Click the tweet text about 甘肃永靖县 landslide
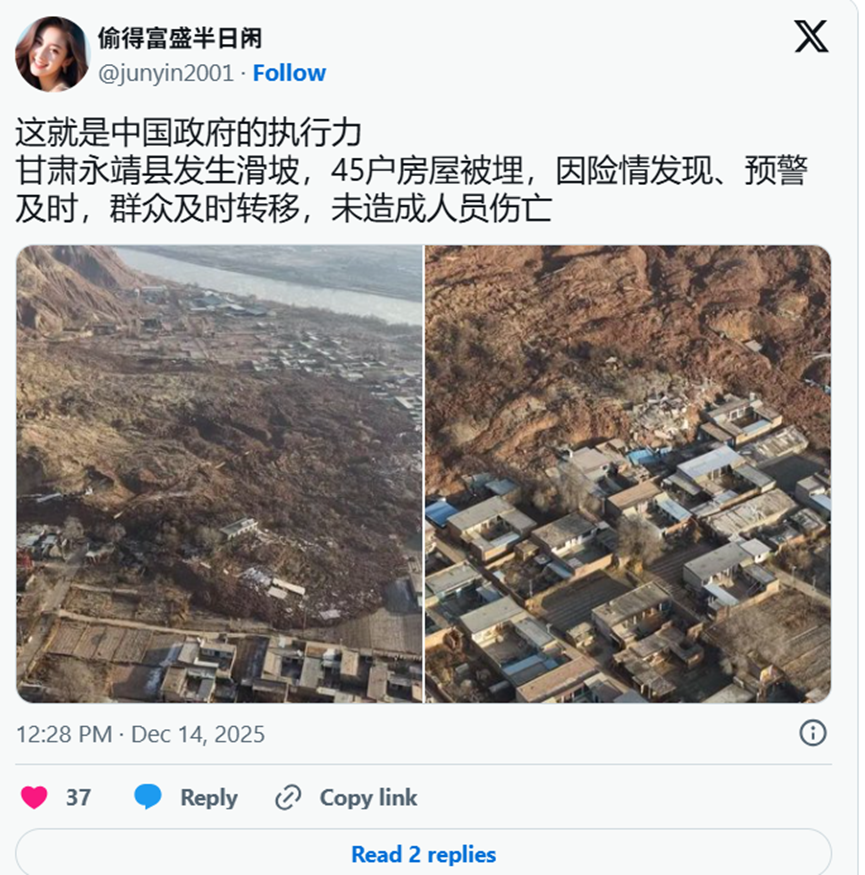Image resolution: width=865 pixels, height=875 pixels. pos(411,189)
